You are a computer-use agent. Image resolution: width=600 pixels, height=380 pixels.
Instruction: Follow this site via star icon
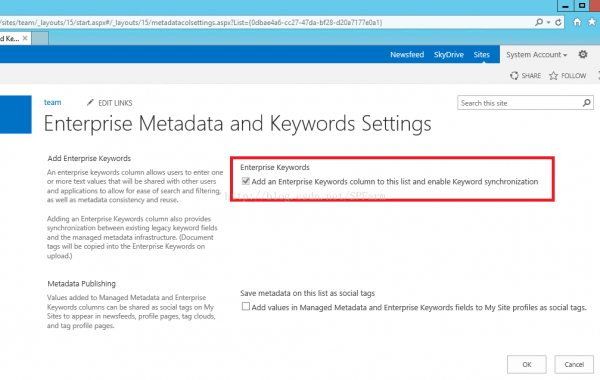coord(553,76)
